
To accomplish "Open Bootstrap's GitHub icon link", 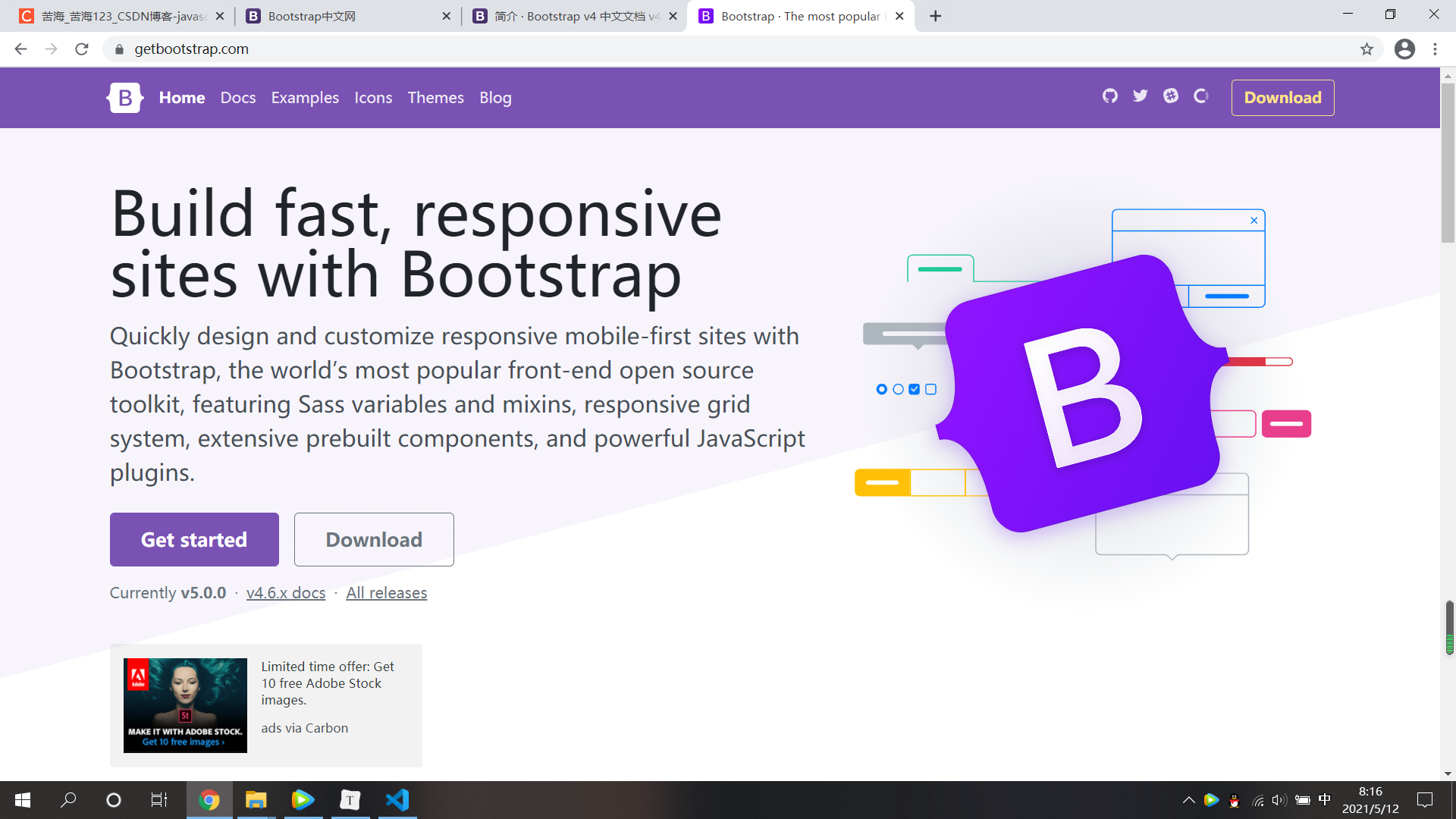I will point(1109,96).
